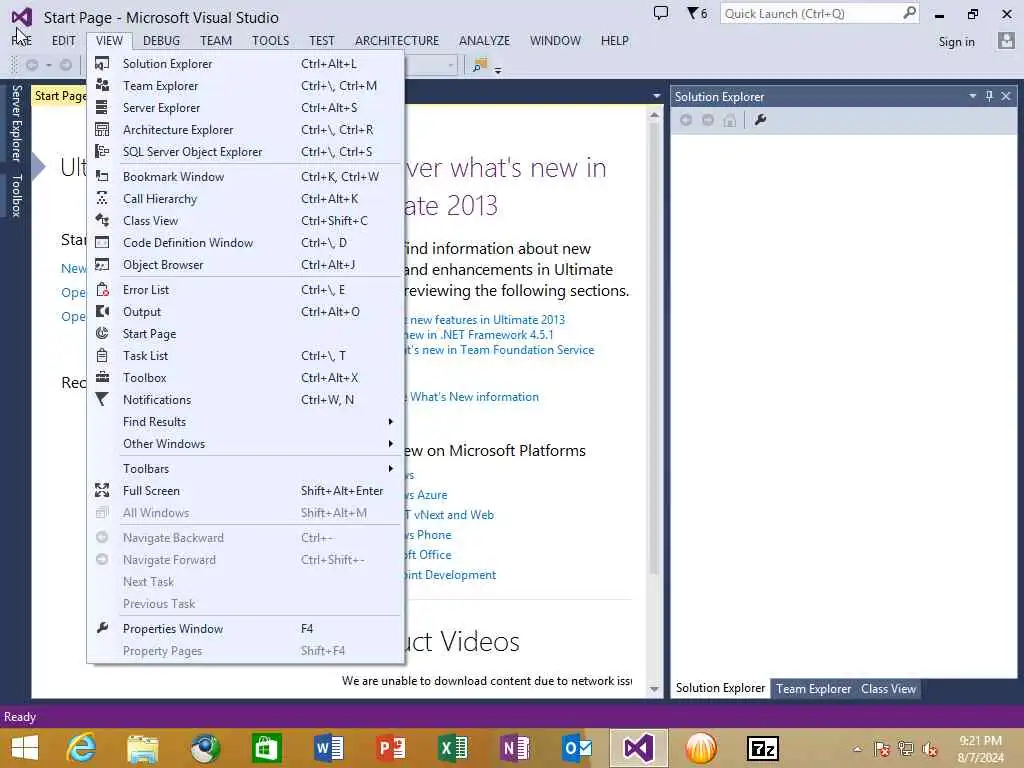Open Solution Explorer window position dropdown
The image size is (1024, 768).
pos(972,96)
